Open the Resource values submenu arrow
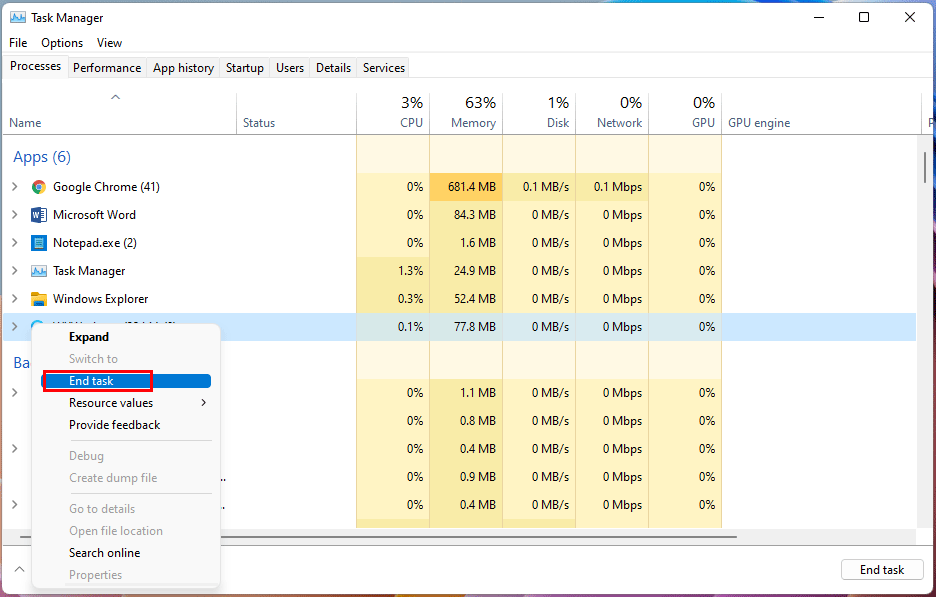Image resolution: width=936 pixels, height=597 pixels. click(x=204, y=403)
